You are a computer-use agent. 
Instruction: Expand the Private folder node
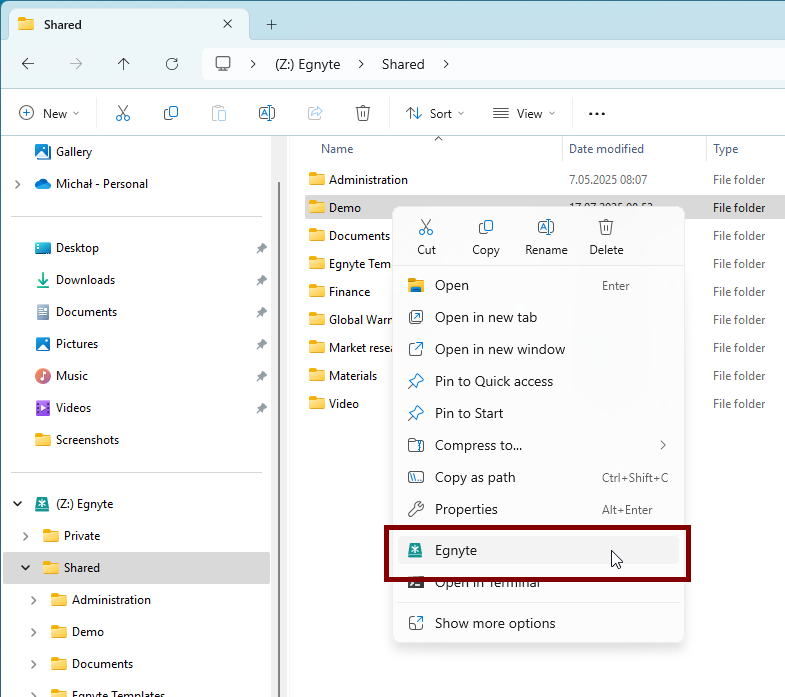[26, 536]
